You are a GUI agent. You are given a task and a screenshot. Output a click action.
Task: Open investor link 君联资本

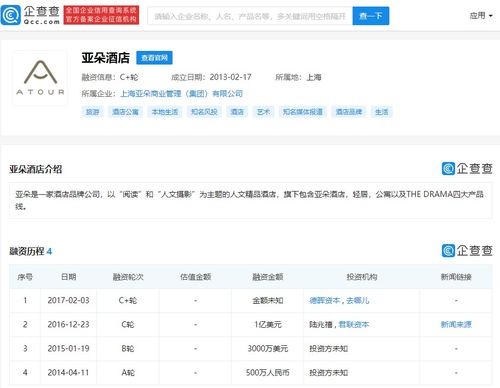pyautogui.click(x=354, y=325)
